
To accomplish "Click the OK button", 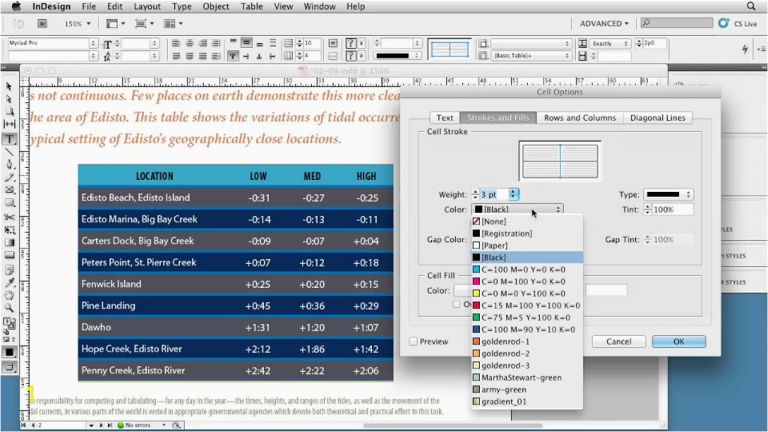I will pos(678,341).
